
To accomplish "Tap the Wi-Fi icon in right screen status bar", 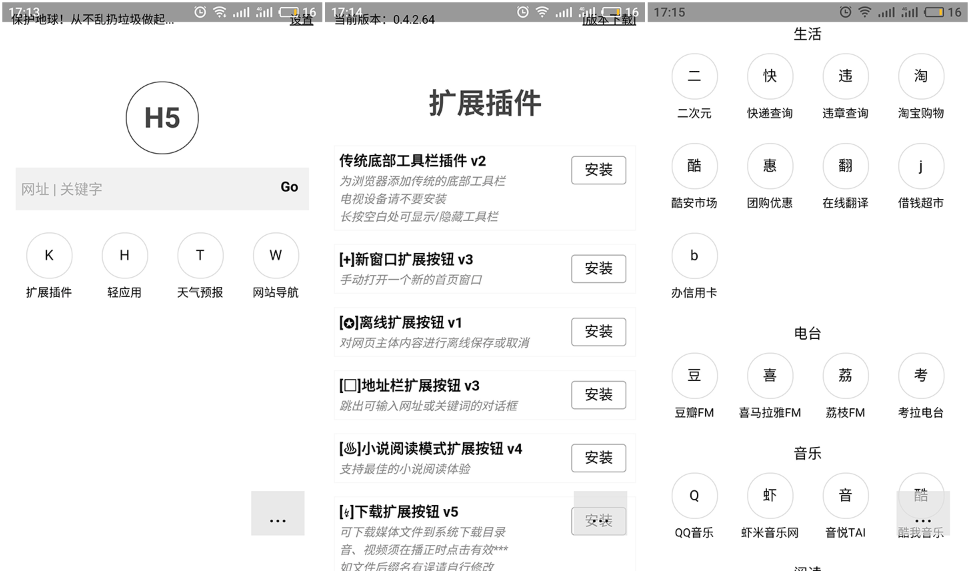I will pyautogui.click(x=865, y=12).
